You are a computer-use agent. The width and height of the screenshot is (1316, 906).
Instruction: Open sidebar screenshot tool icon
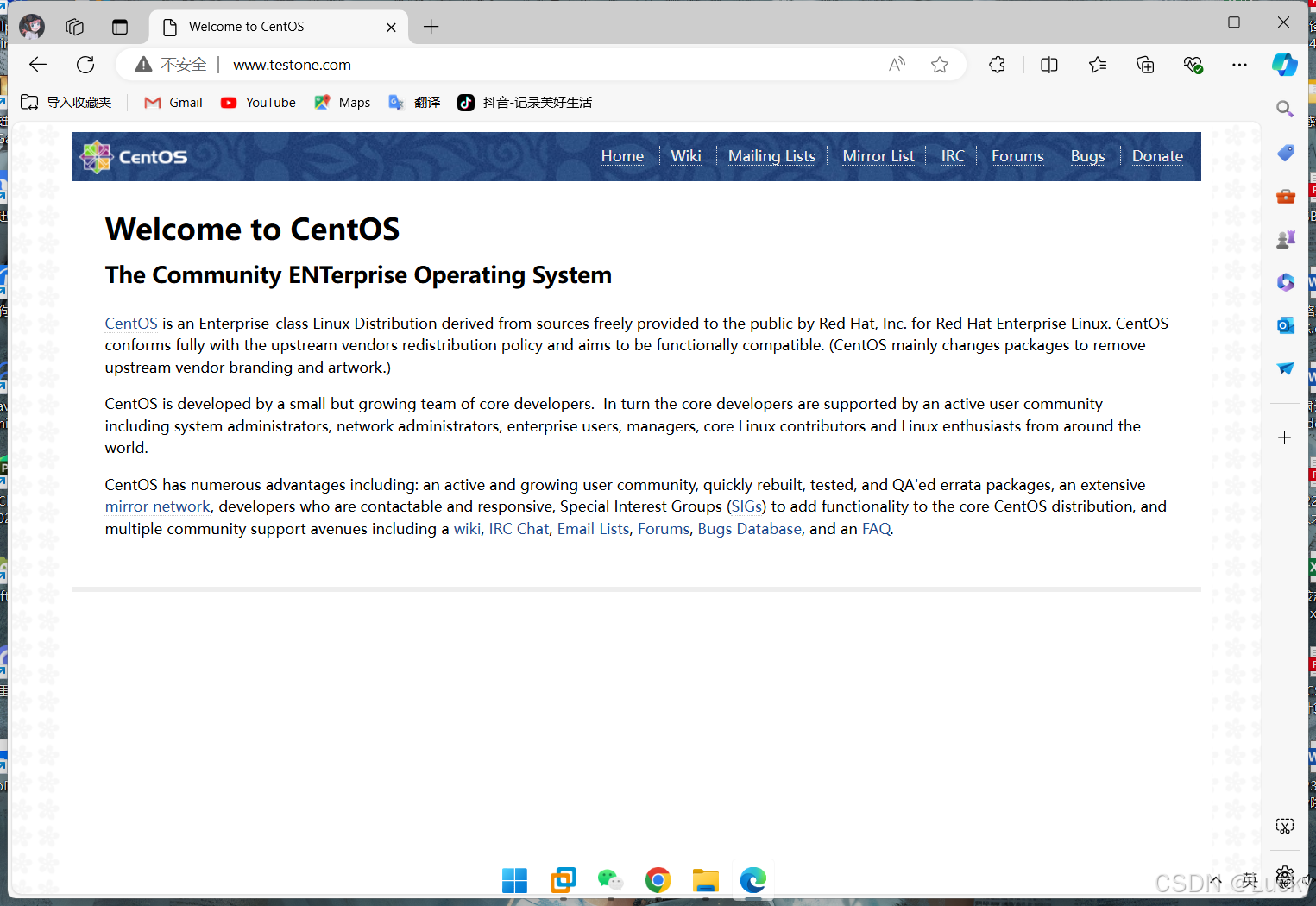pyautogui.click(x=1285, y=827)
